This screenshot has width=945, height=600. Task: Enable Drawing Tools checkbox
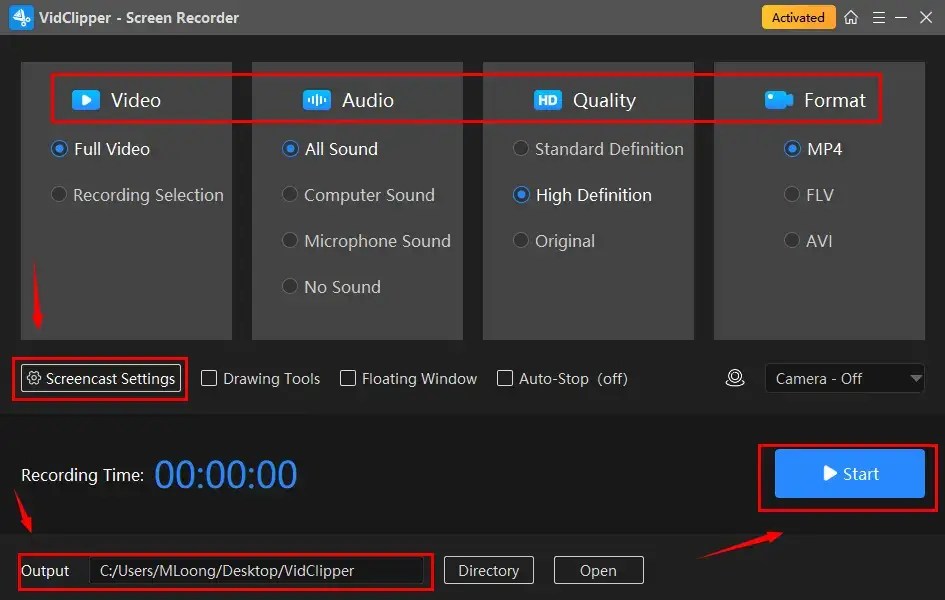click(209, 378)
